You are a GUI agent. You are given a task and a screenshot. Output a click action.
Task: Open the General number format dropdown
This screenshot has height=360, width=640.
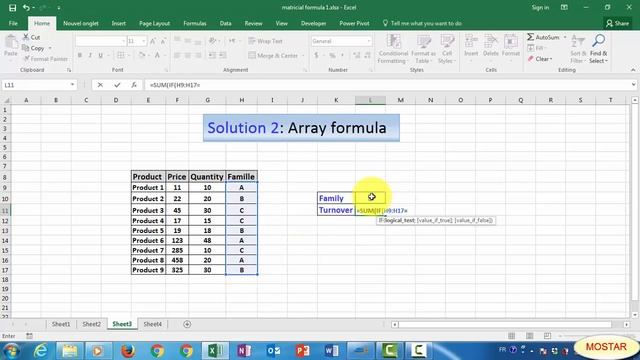click(369, 41)
